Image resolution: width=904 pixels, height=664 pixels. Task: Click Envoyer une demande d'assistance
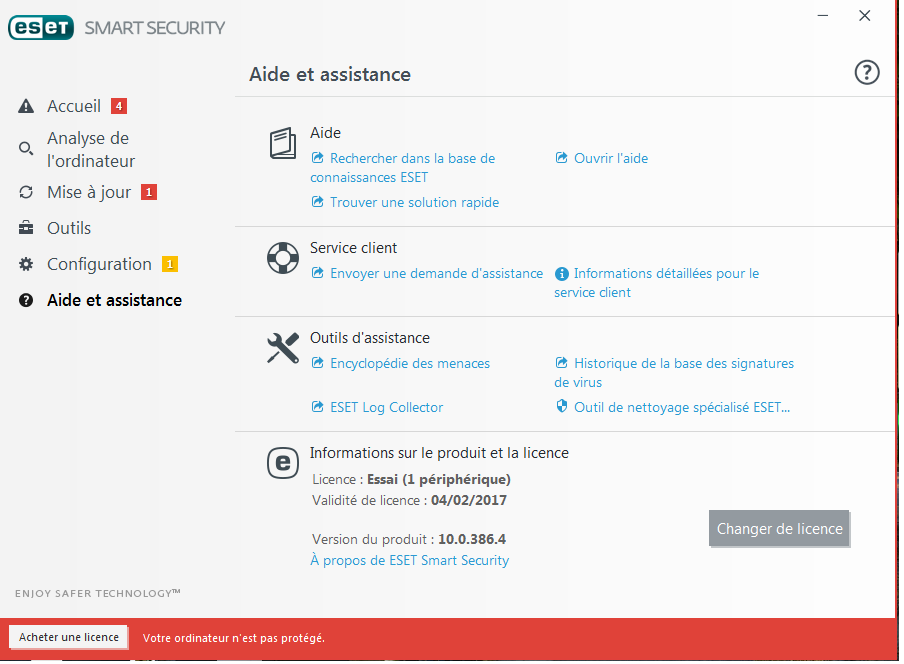tap(436, 274)
